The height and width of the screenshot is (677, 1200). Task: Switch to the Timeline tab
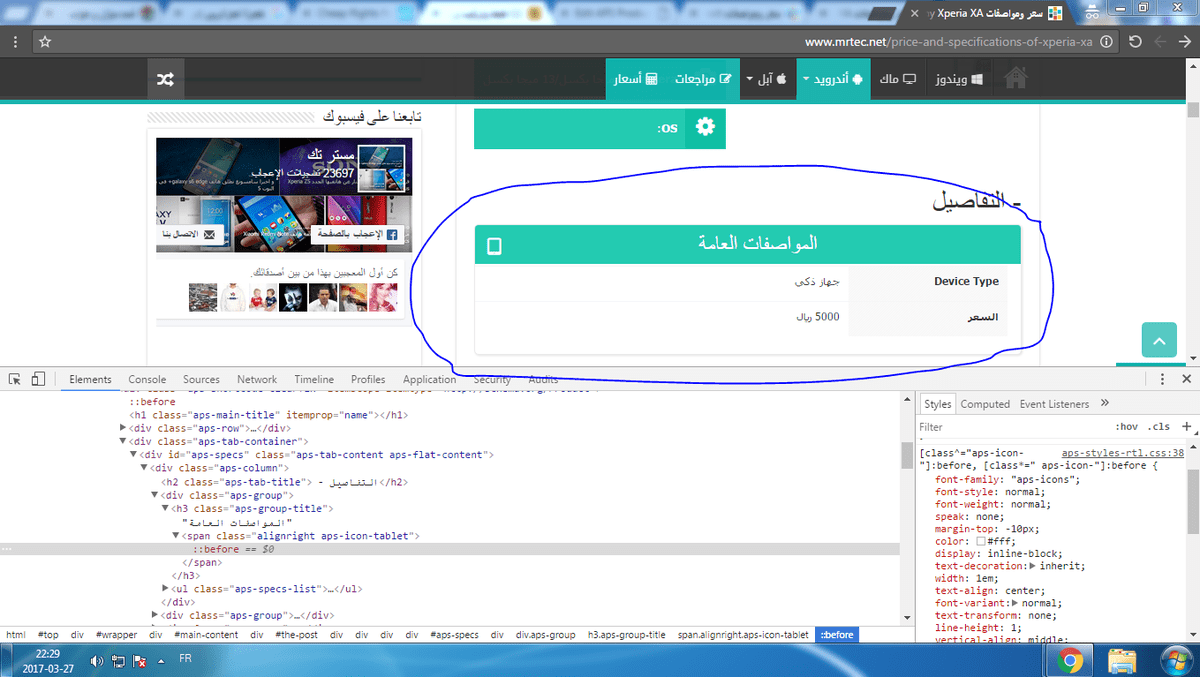pos(314,380)
